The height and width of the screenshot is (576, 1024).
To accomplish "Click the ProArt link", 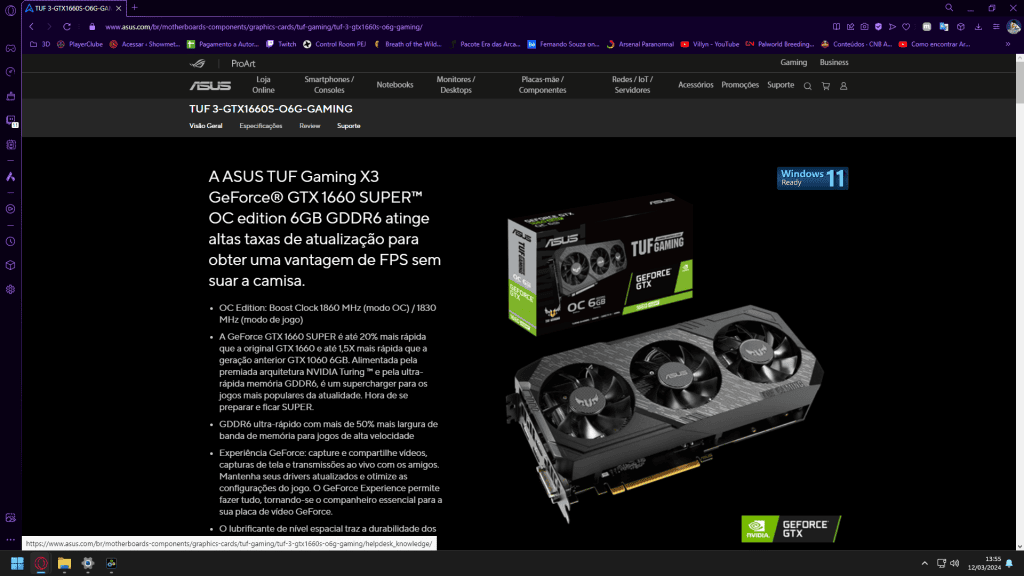I will click(243, 63).
